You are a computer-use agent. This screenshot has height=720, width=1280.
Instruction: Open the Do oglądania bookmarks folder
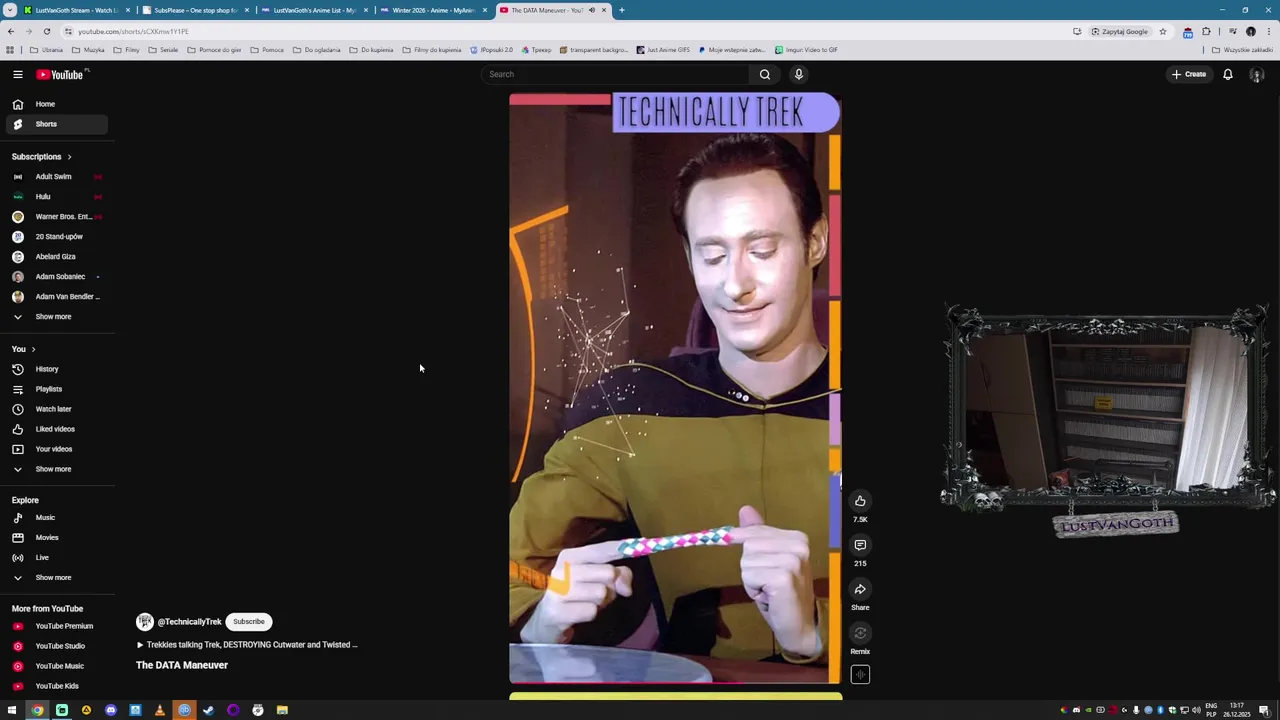pos(317,50)
